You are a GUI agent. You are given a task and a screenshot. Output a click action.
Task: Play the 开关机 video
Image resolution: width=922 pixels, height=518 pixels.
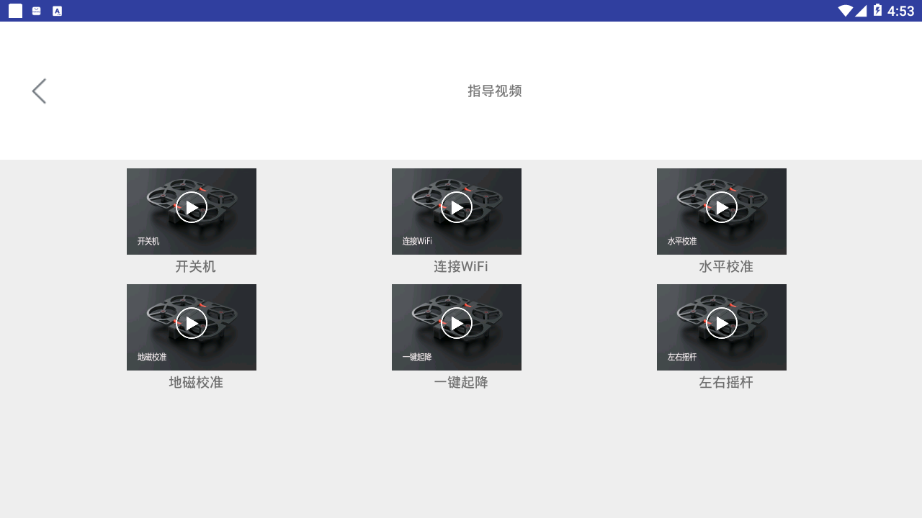click(191, 208)
